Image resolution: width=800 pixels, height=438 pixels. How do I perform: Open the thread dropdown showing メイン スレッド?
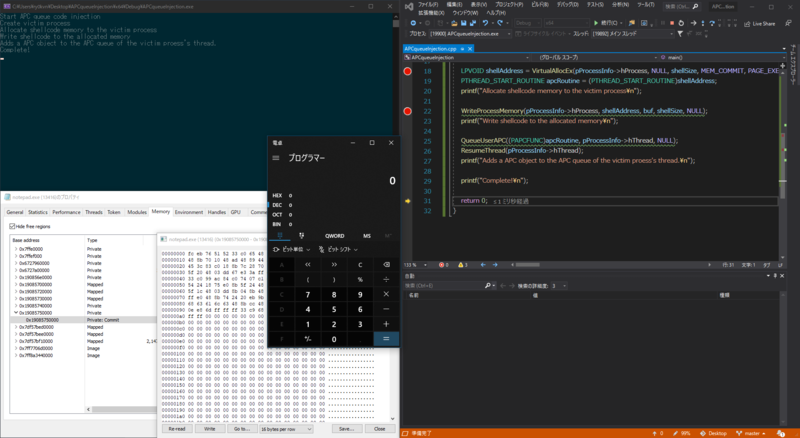tap(633, 34)
